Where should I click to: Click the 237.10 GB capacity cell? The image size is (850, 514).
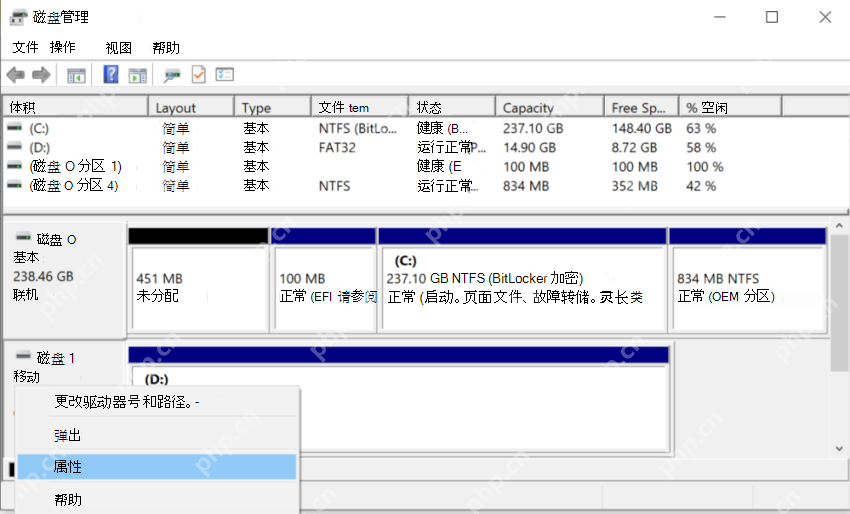pos(533,128)
